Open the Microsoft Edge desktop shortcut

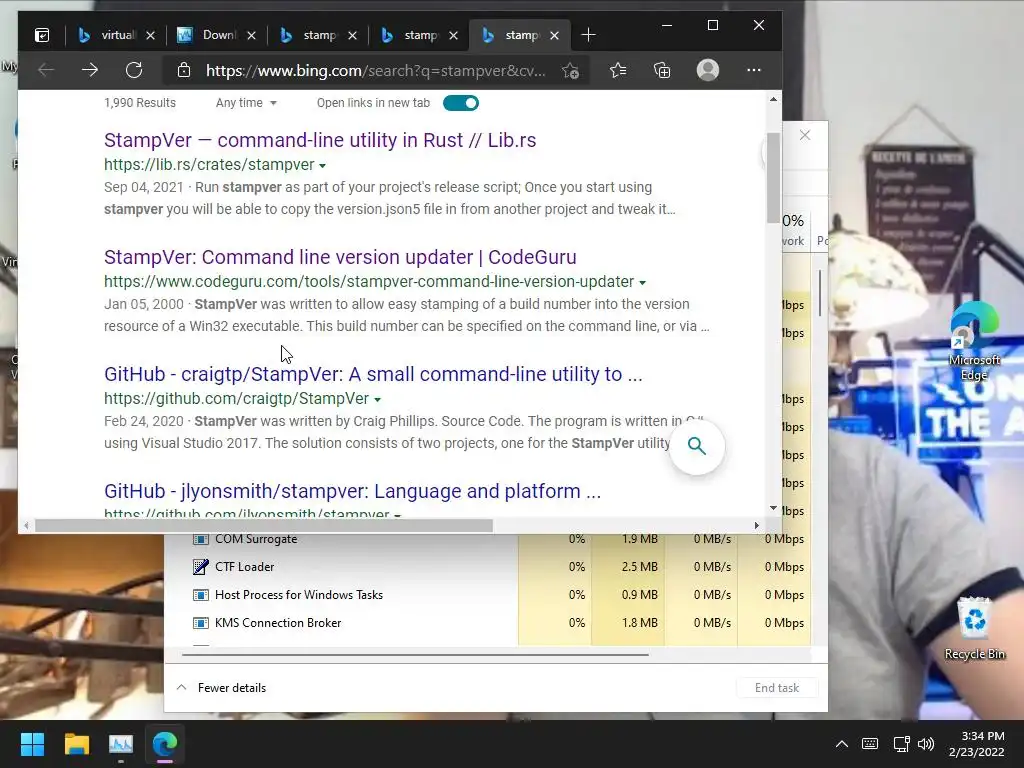pyautogui.click(x=974, y=342)
